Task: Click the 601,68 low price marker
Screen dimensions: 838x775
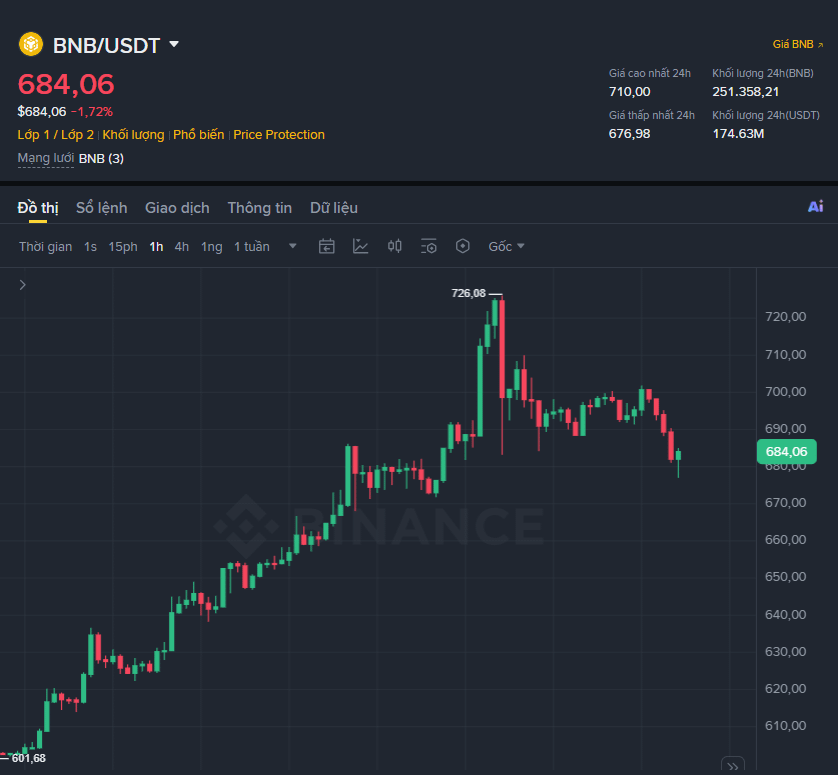Action: click(x=29, y=758)
